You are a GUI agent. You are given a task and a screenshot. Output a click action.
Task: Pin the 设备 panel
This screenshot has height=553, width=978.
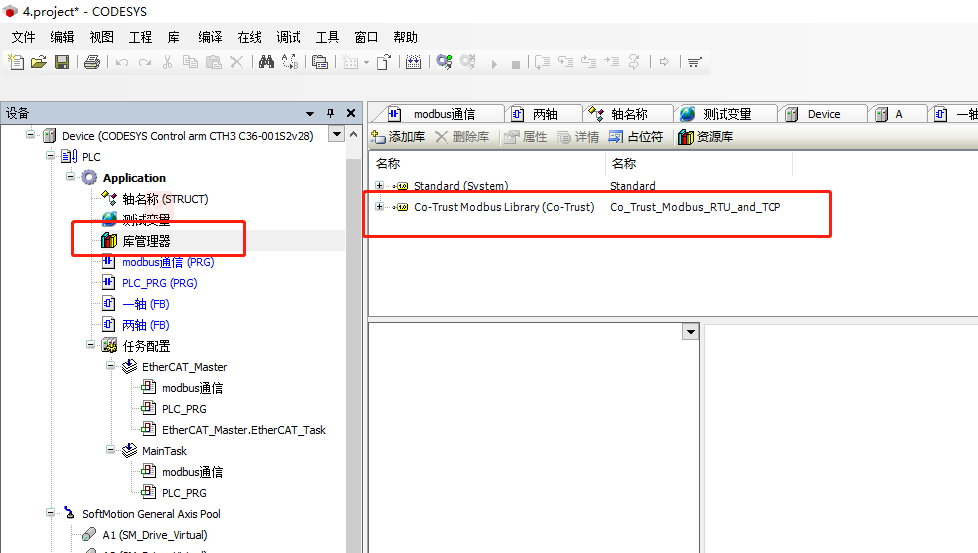click(x=331, y=113)
